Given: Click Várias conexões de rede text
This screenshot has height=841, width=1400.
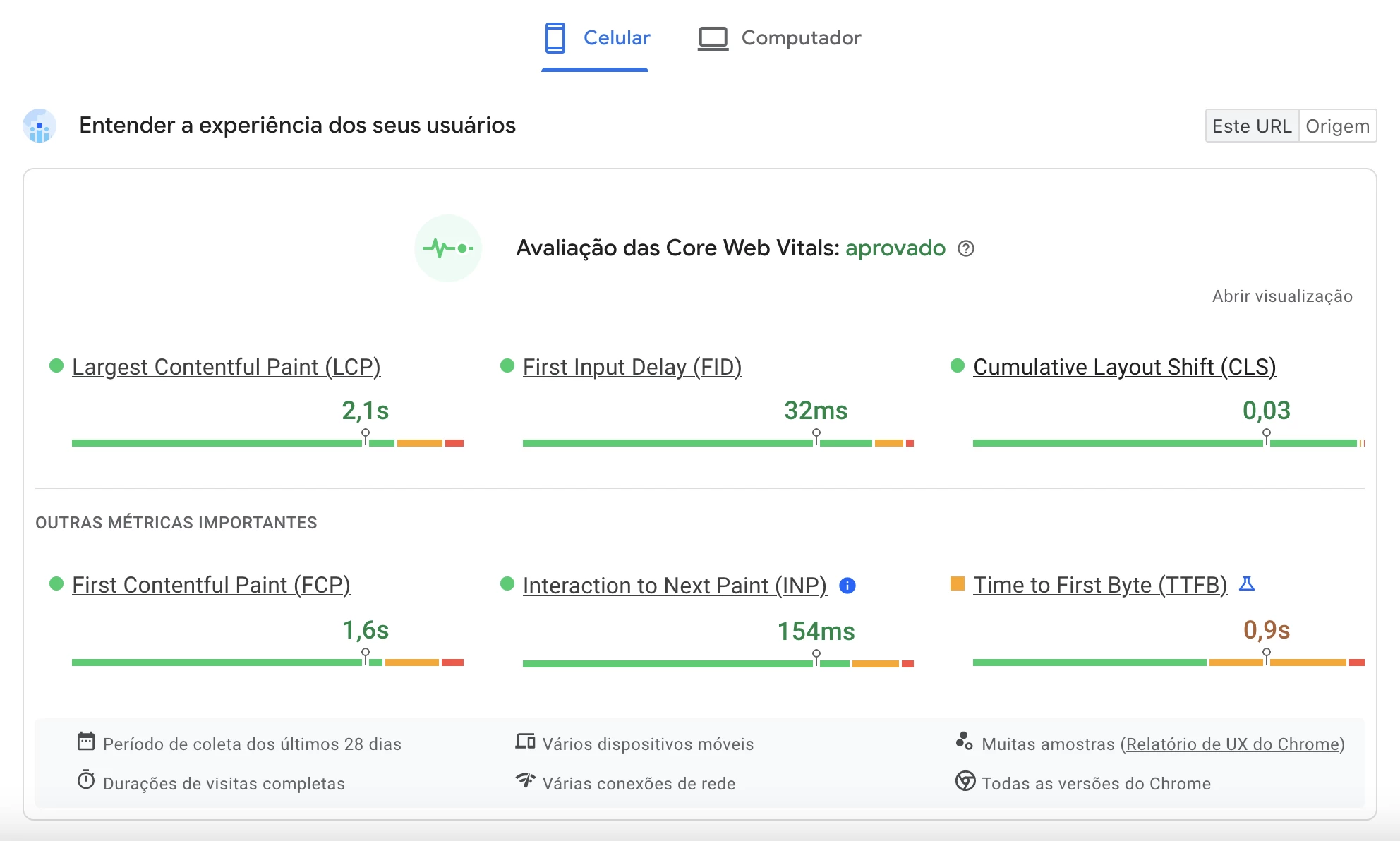Looking at the screenshot, I should click(x=639, y=784).
